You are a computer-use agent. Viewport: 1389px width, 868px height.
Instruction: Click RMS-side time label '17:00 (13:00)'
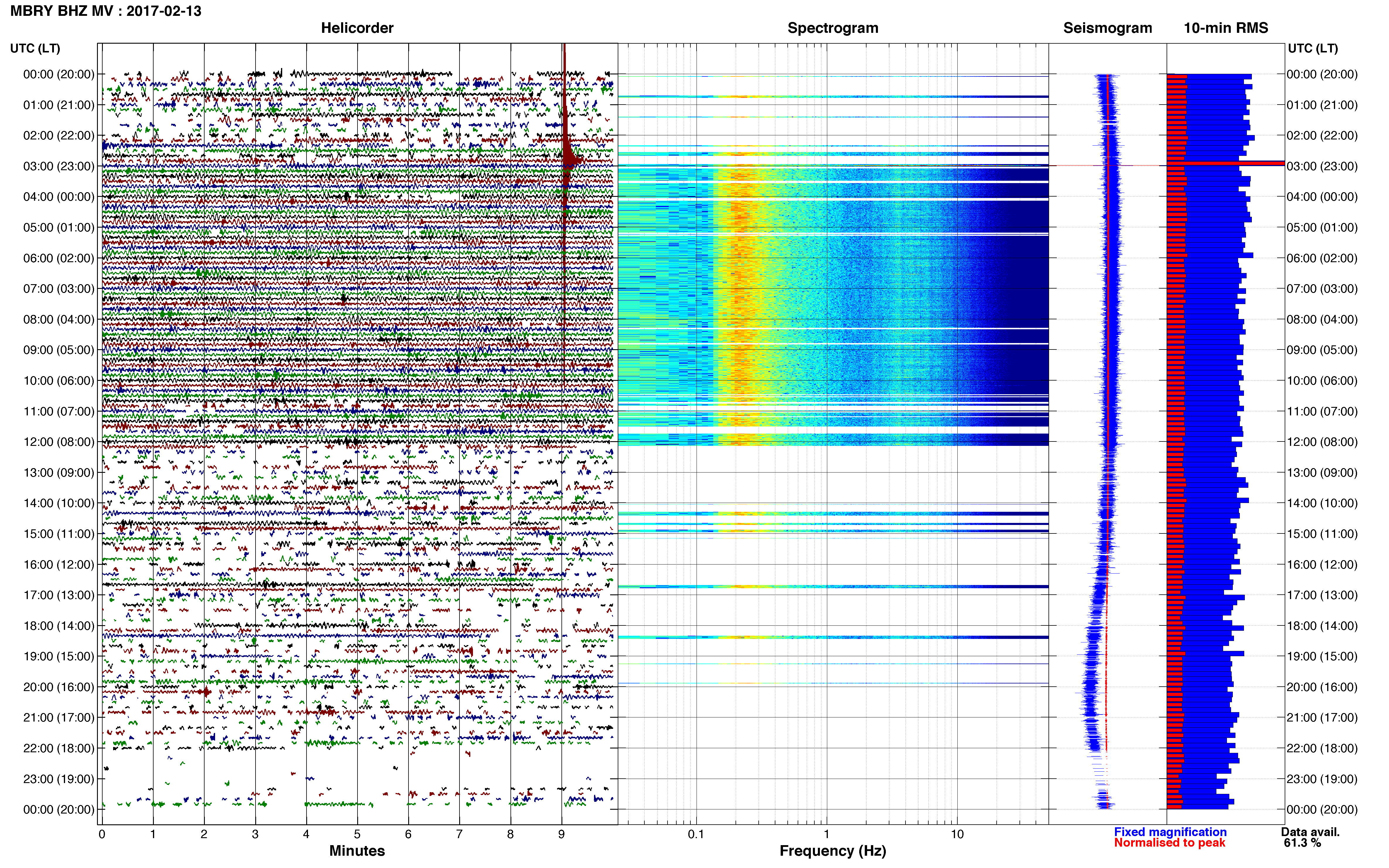(x=1322, y=595)
